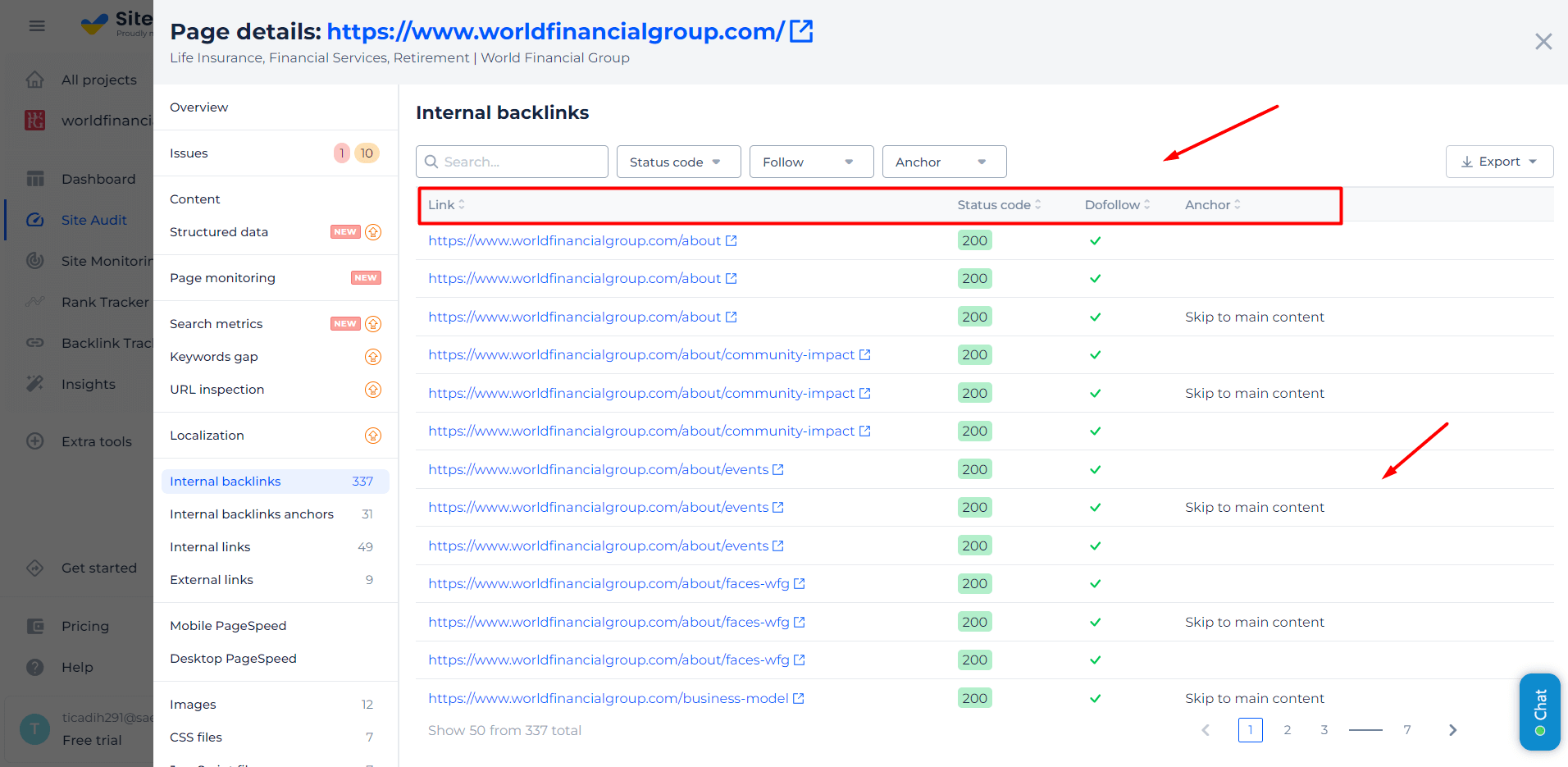Screen dimensions: 1568x767
Task: Click the Site Audit sidebar icon
Action: [x=35, y=220]
